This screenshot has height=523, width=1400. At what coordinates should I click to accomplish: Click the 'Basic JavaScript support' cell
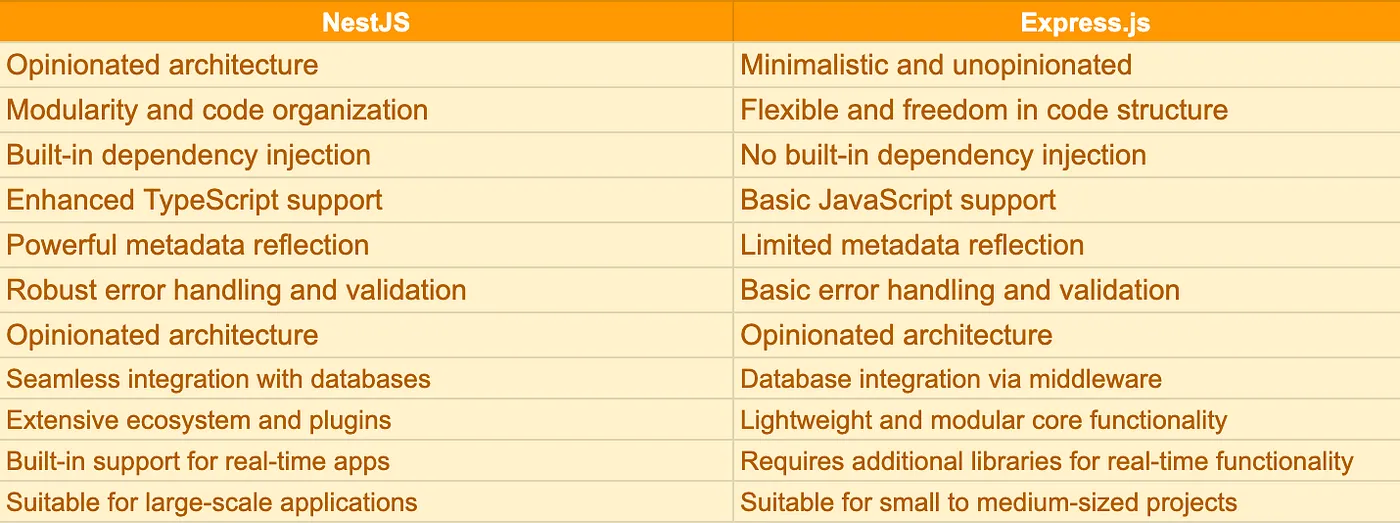[x=1067, y=200]
